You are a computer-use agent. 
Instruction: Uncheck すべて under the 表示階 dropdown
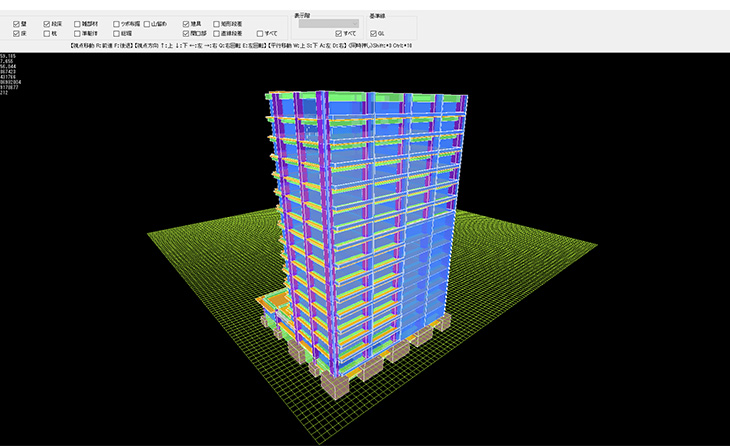click(x=339, y=33)
